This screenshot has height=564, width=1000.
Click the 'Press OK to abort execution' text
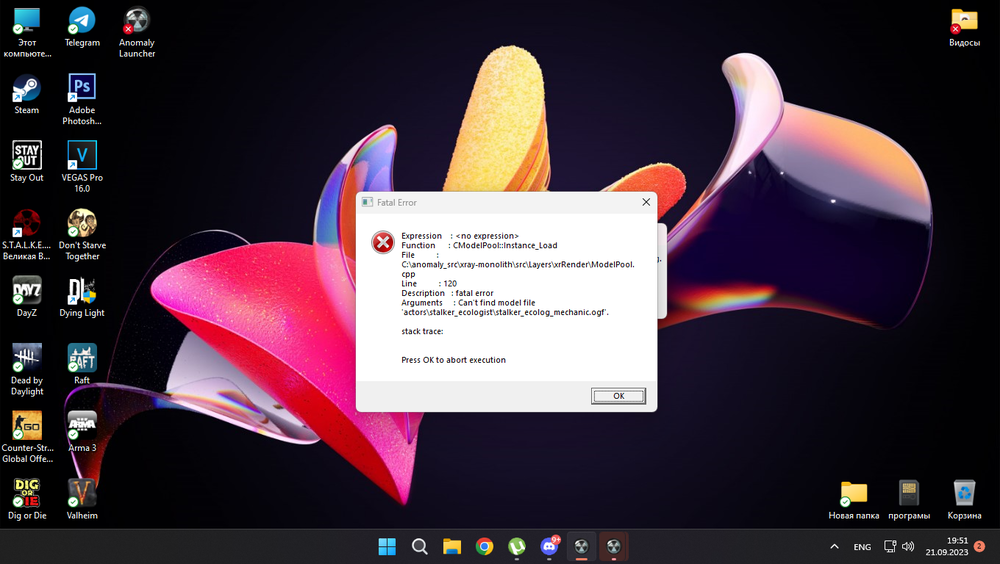pos(453,360)
